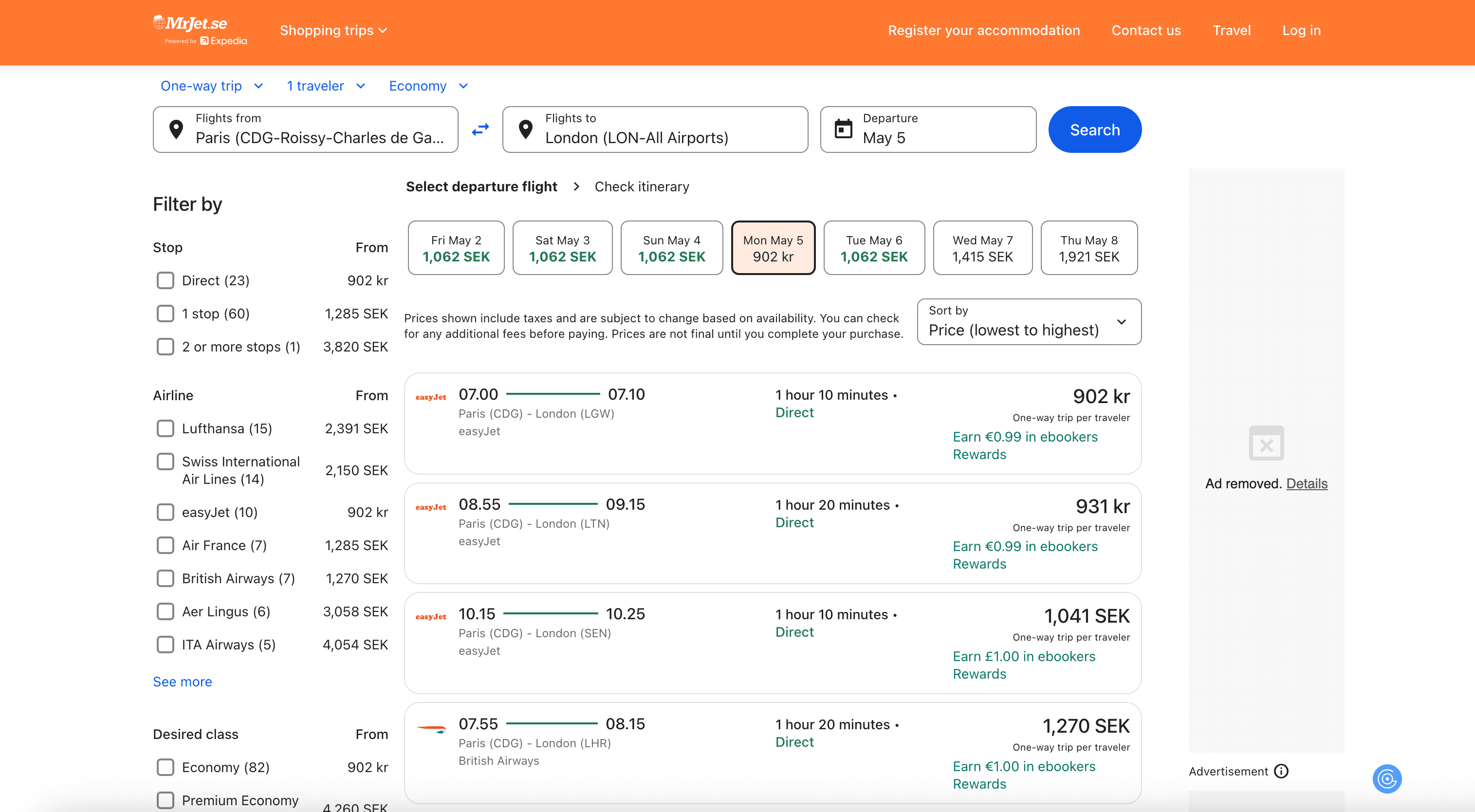Tick the Economy class checkbox

click(x=166, y=767)
